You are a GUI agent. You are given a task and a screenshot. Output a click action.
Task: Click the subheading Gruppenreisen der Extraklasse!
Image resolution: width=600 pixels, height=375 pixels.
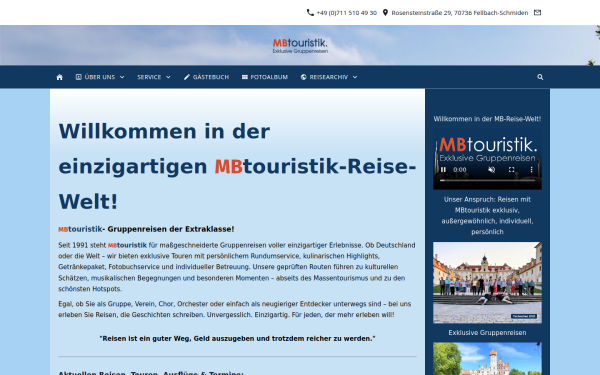click(171, 229)
